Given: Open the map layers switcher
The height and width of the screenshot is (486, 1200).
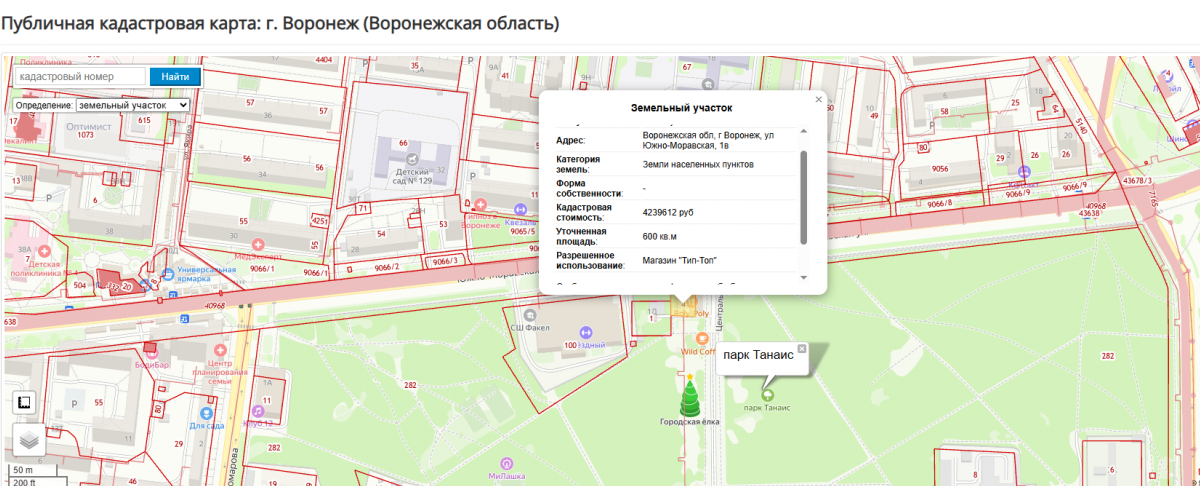Looking at the screenshot, I should point(27,438).
